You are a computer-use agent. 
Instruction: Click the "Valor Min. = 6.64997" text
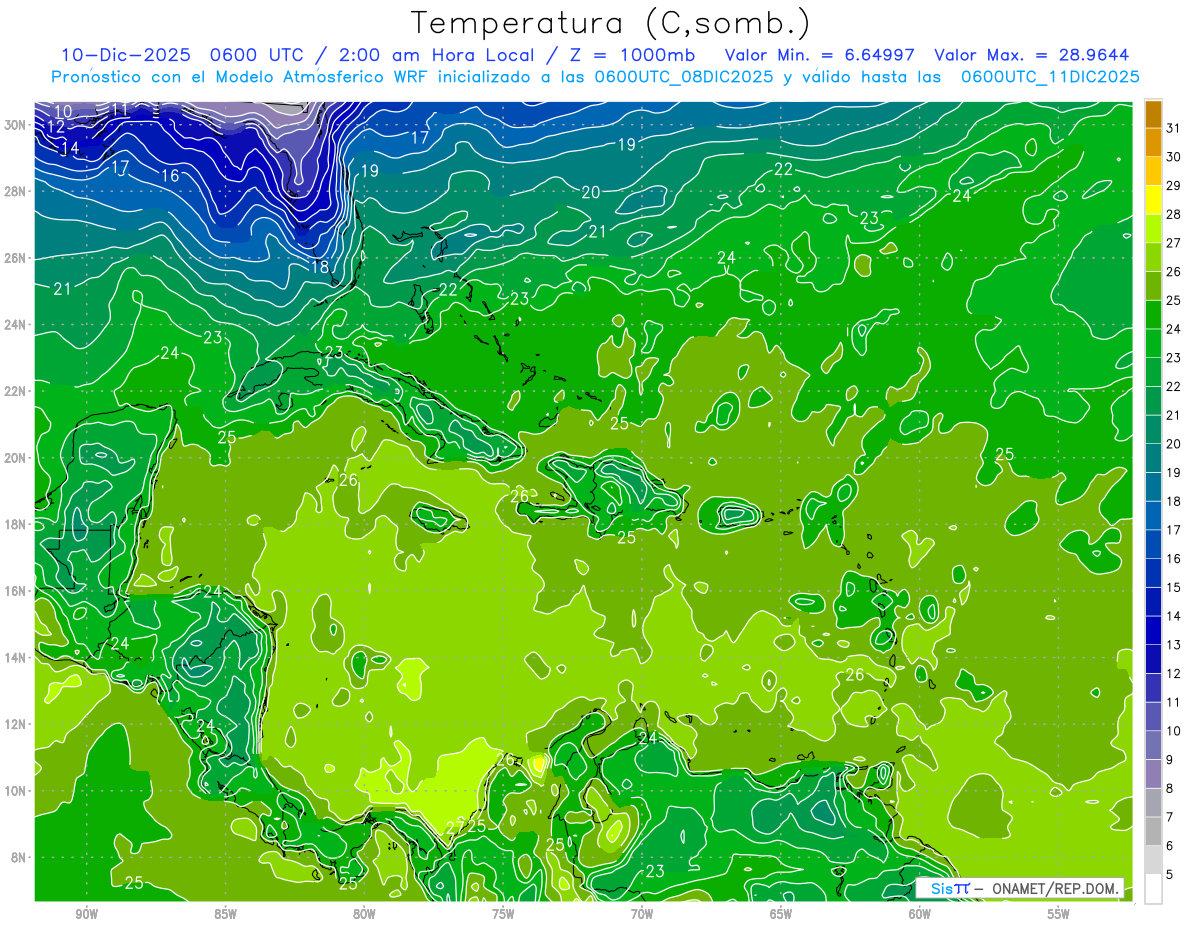818,55
